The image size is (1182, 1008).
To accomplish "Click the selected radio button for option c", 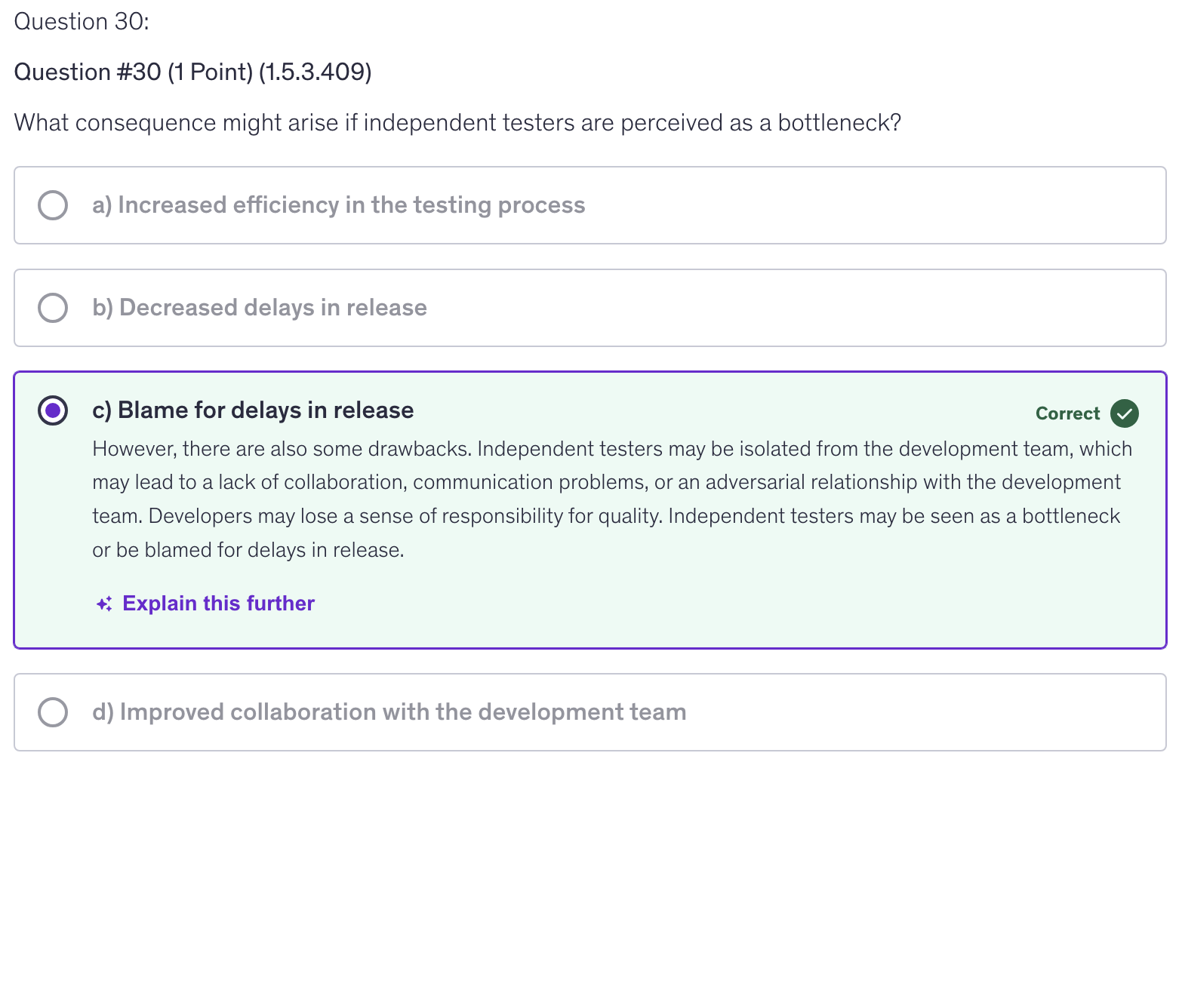I will pos(53,410).
